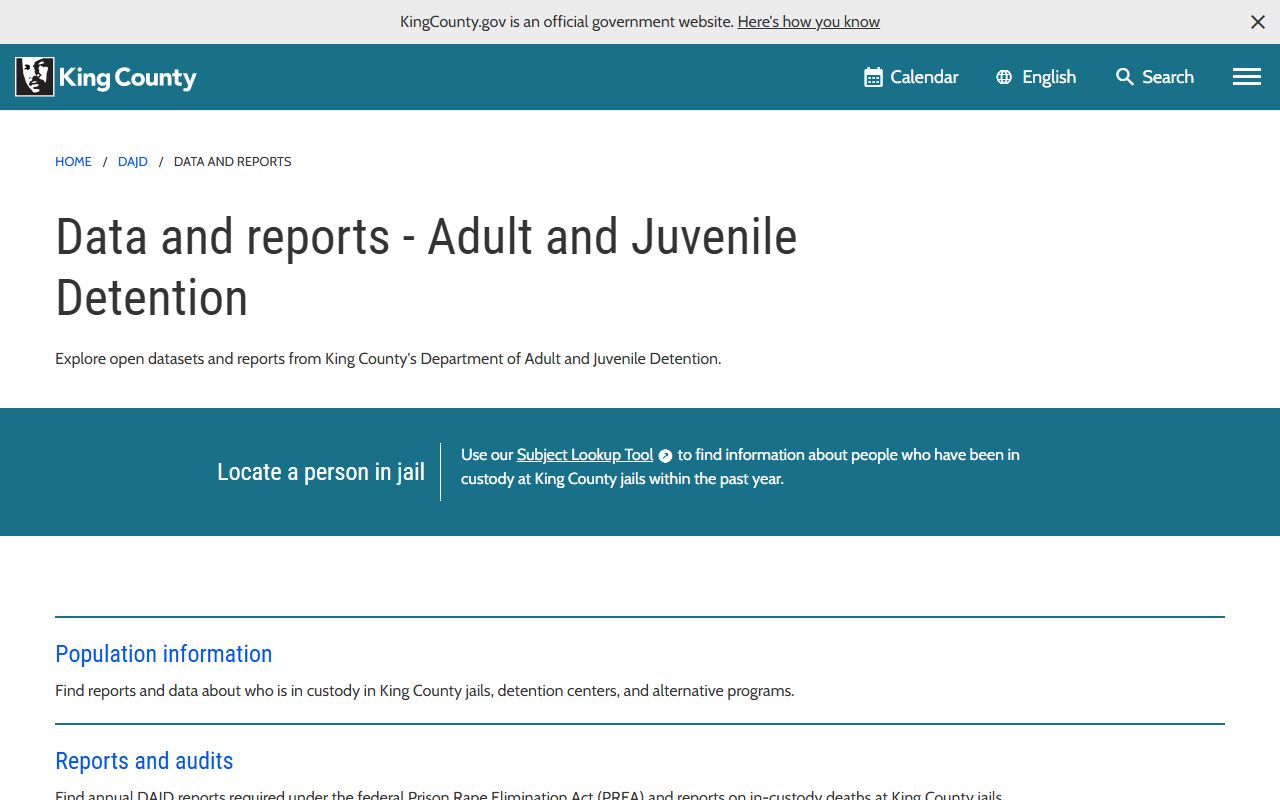This screenshot has height=800, width=1280.
Task: Open the Calendar link in header
Action: pyautogui.click(x=911, y=77)
